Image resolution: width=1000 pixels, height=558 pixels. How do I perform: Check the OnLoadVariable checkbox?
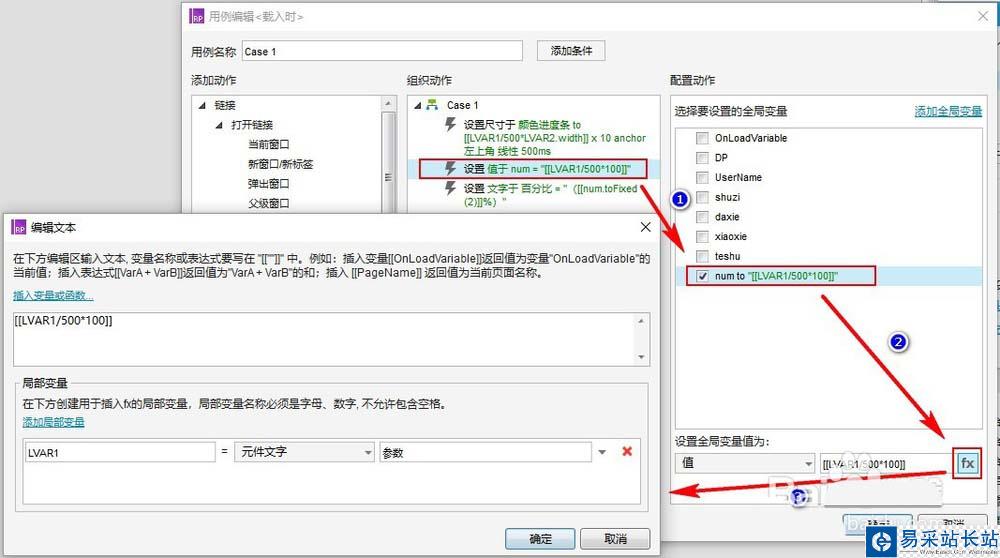click(x=702, y=138)
